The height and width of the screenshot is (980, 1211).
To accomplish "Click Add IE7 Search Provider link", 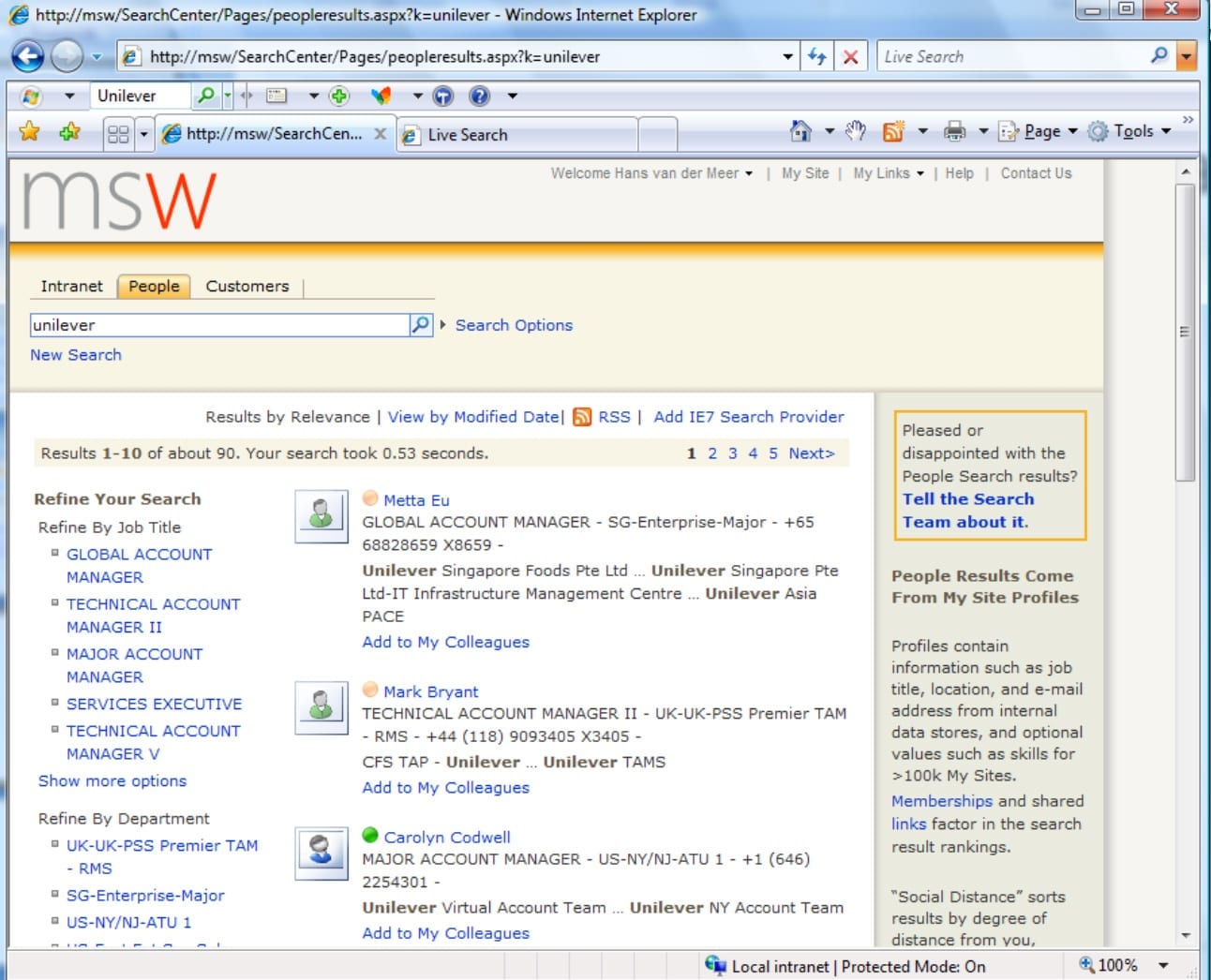I will pyautogui.click(x=749, y=417).
